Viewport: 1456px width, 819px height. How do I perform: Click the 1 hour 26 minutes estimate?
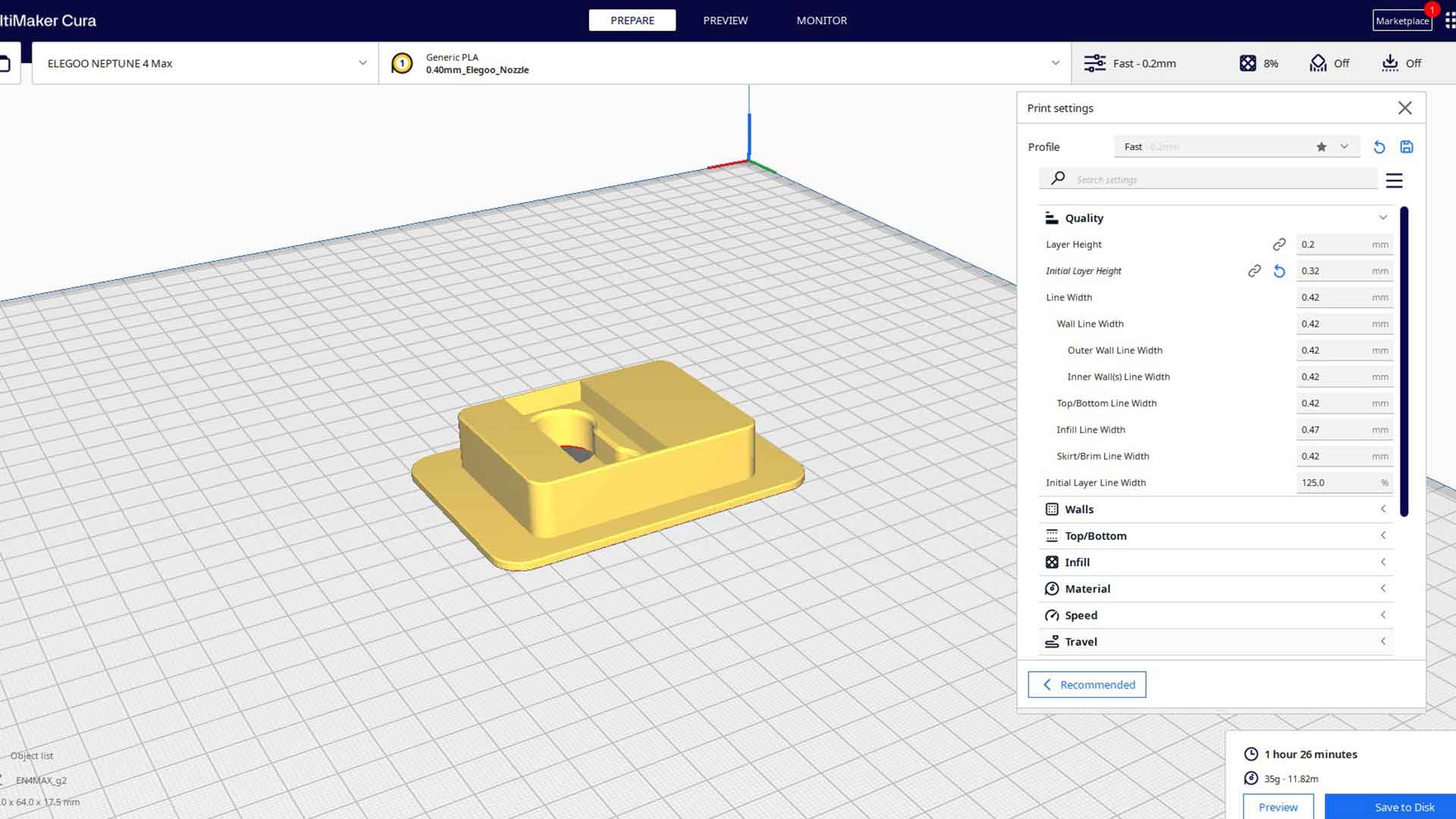click(1310, 755)
